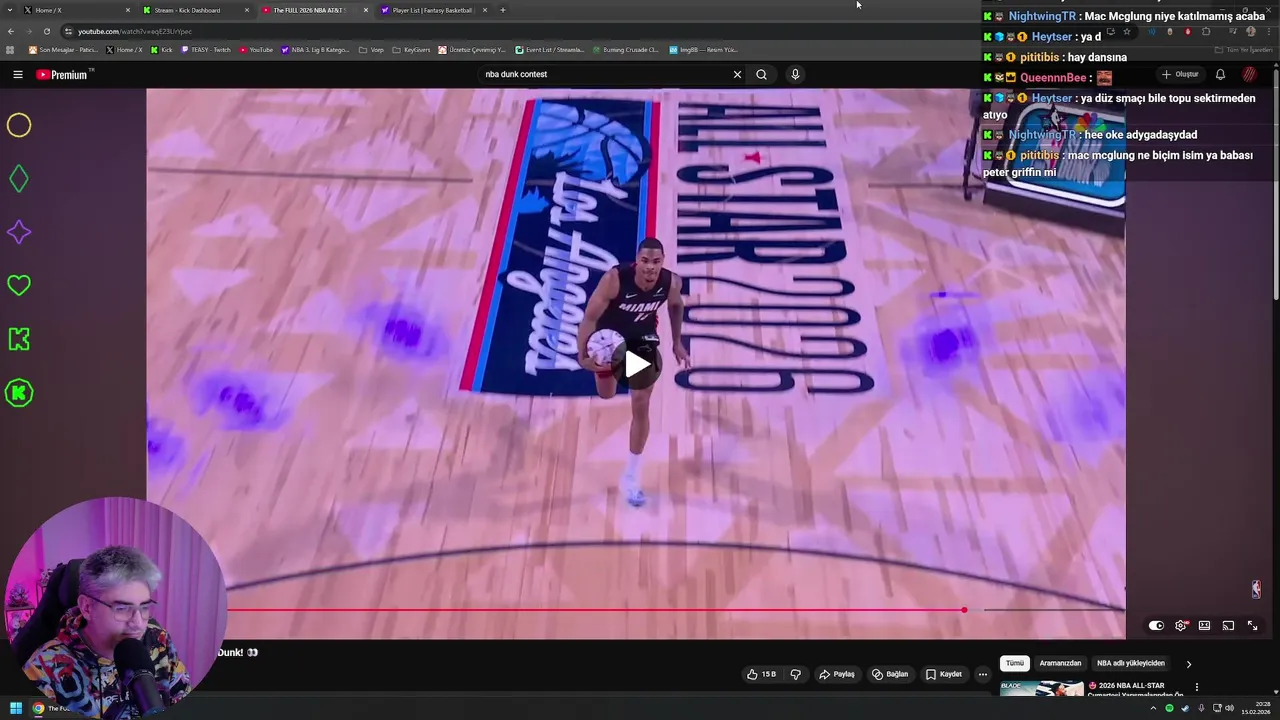Select the NBA adı yükleyiciden chip
1280x720 pixels.
point(1131,663)
